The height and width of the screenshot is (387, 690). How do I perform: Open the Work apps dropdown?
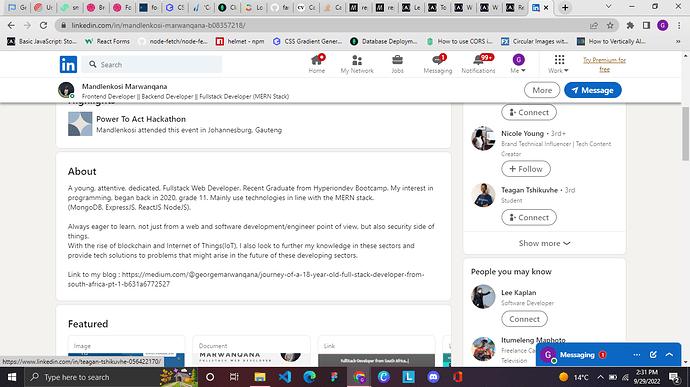click(558, 64)
